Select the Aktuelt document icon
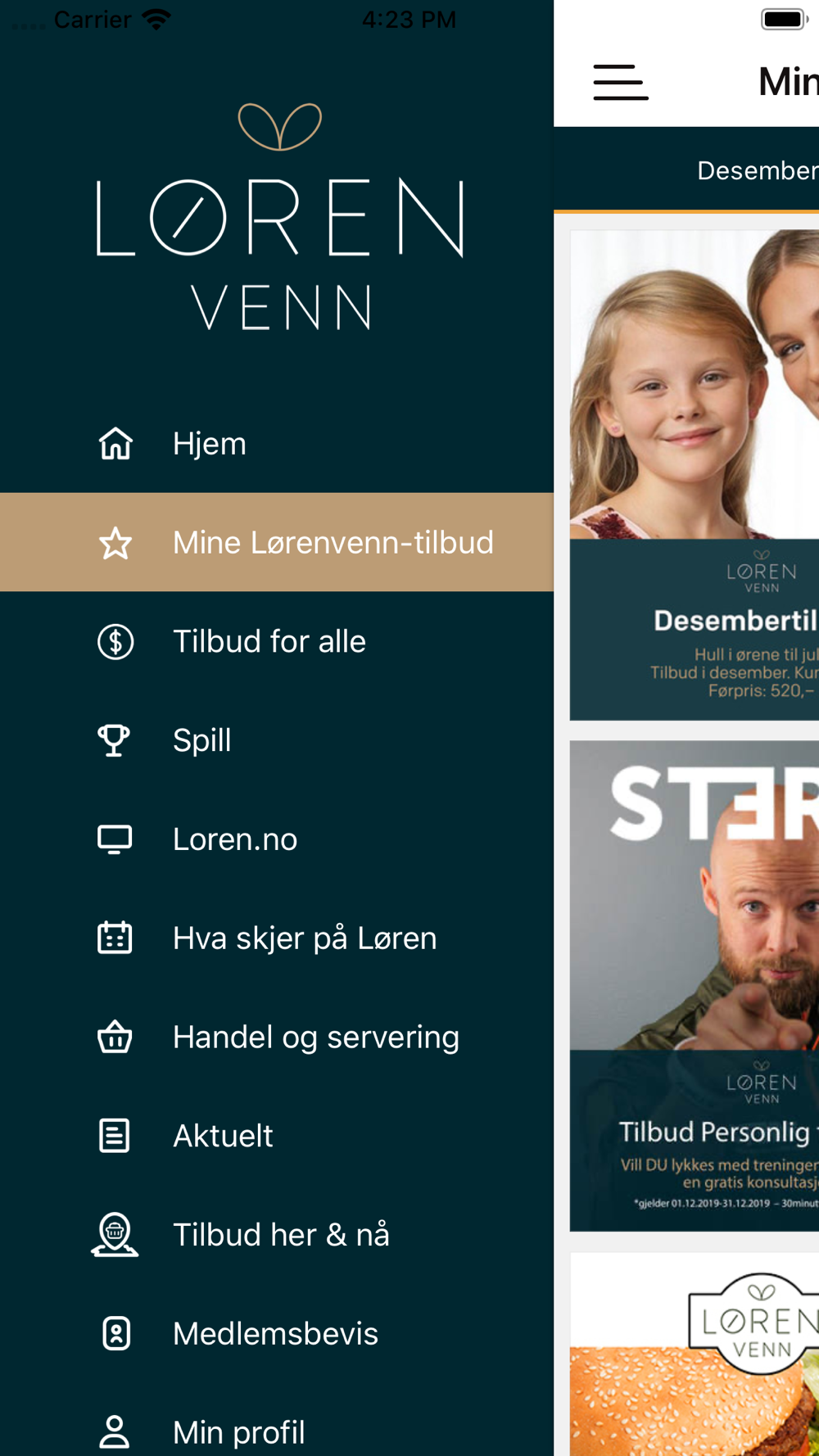The width and height of the screenshot is (819, 1456). tap(115, 1136)
